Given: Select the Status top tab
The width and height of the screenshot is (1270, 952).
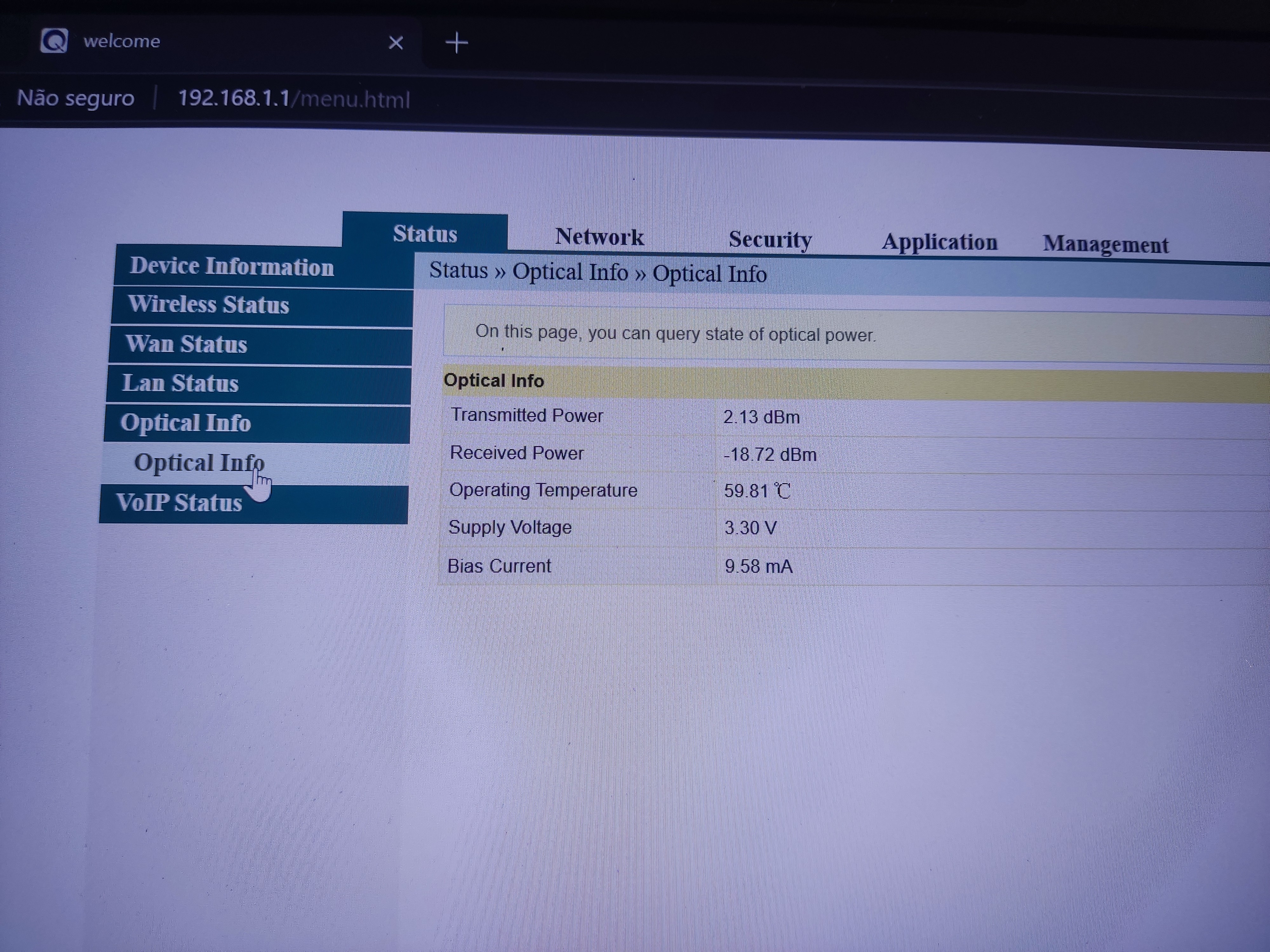Looking at the screenshot, I should pyautogui.click(x=425, y=234).
